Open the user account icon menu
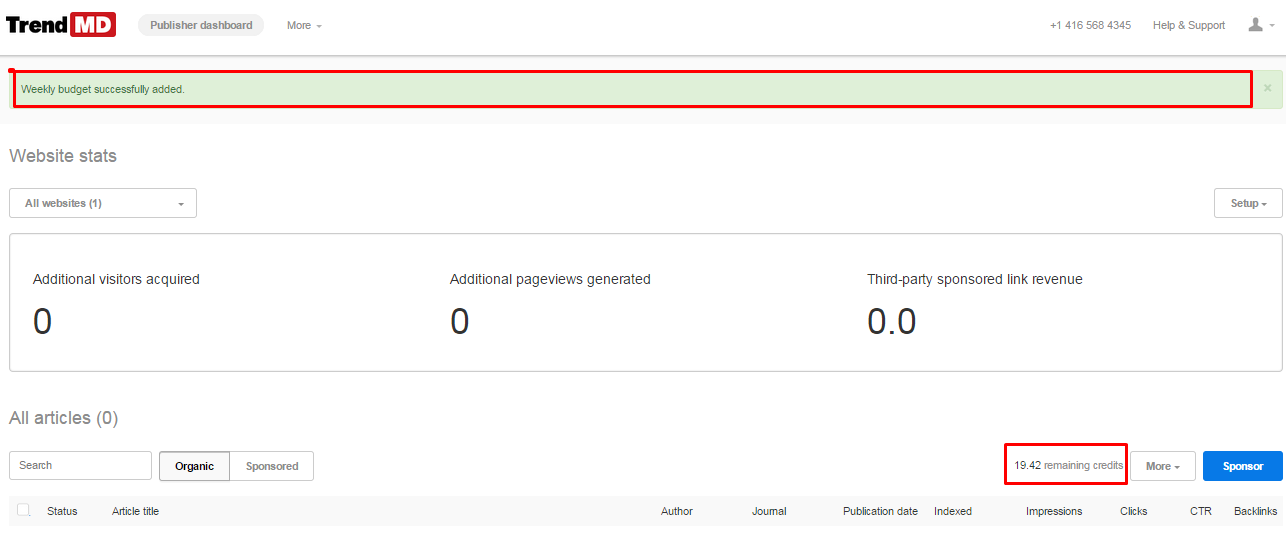1286x539 pixels. coord(1260,25)
